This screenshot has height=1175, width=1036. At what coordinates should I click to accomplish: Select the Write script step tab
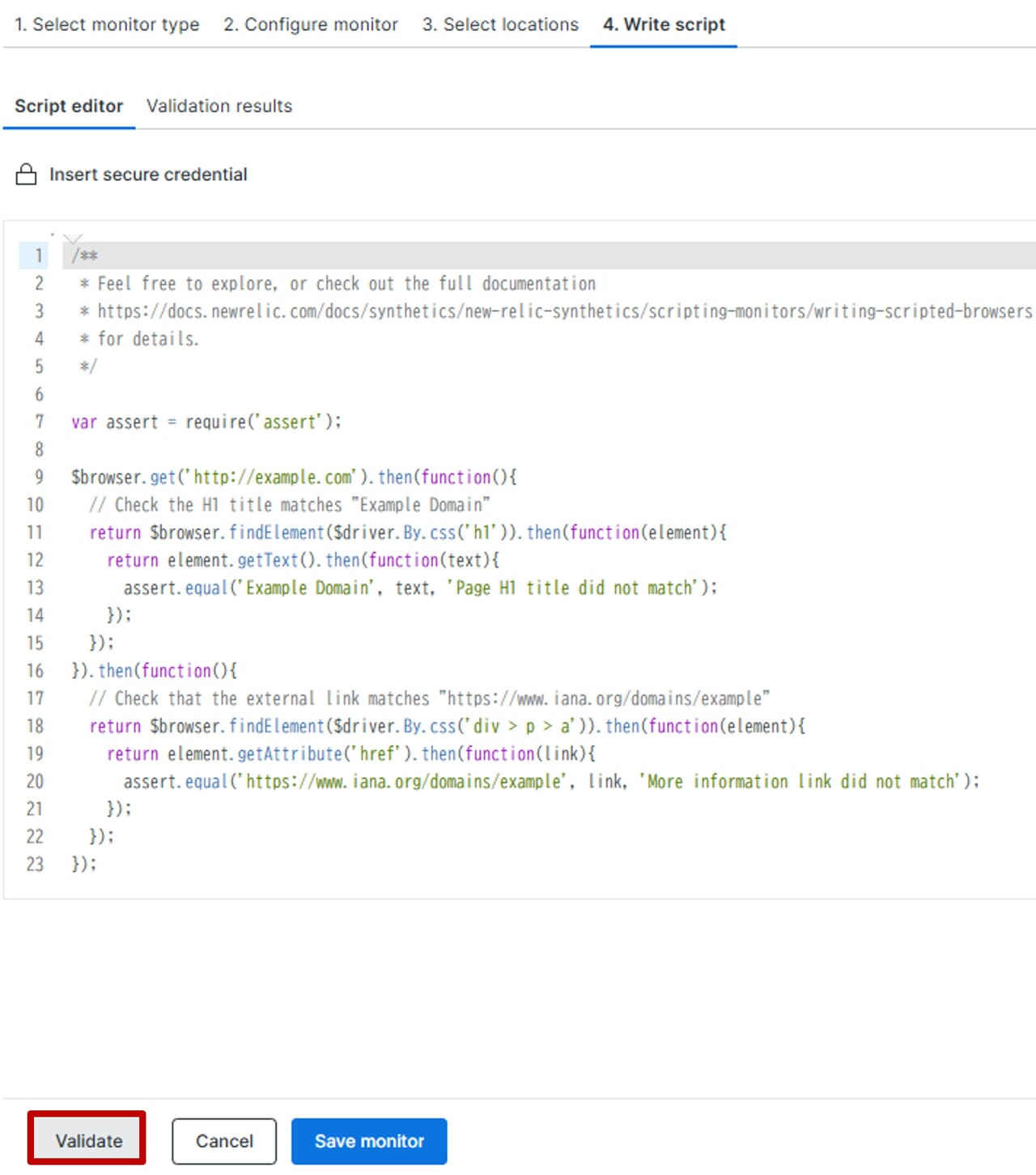tap(664, 24)
